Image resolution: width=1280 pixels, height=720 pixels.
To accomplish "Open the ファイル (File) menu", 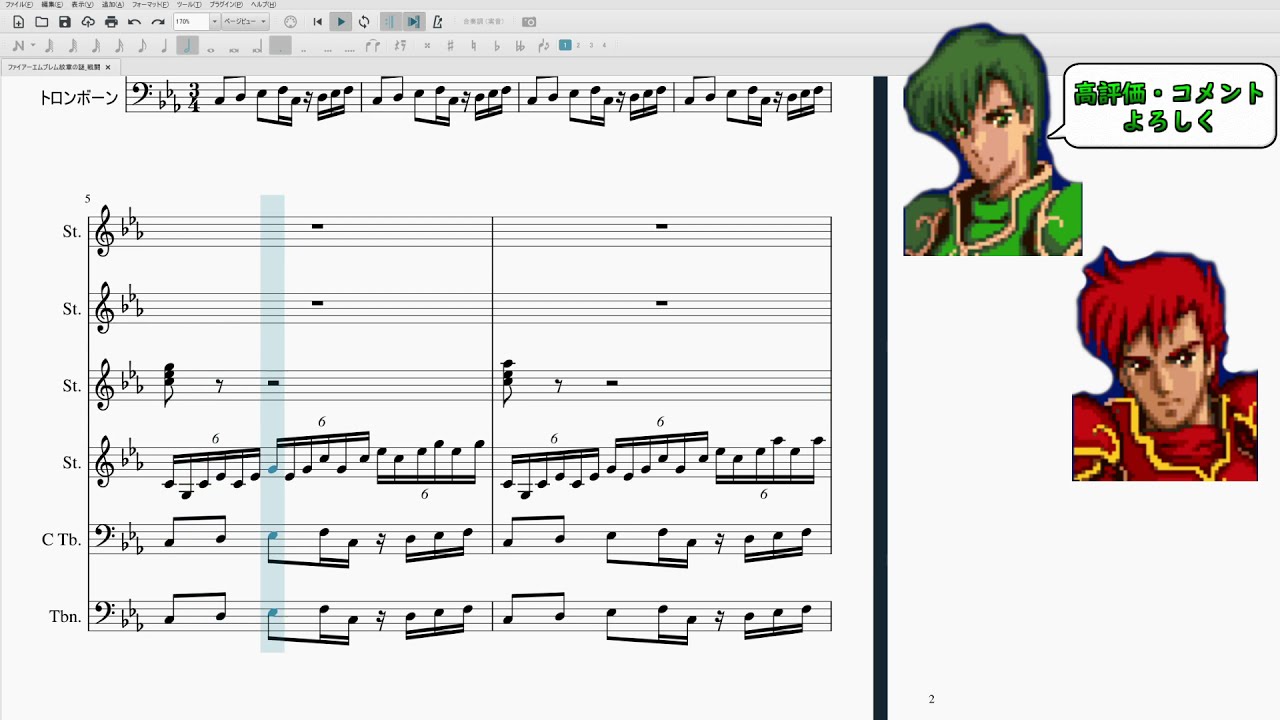I will coord(19,5).
